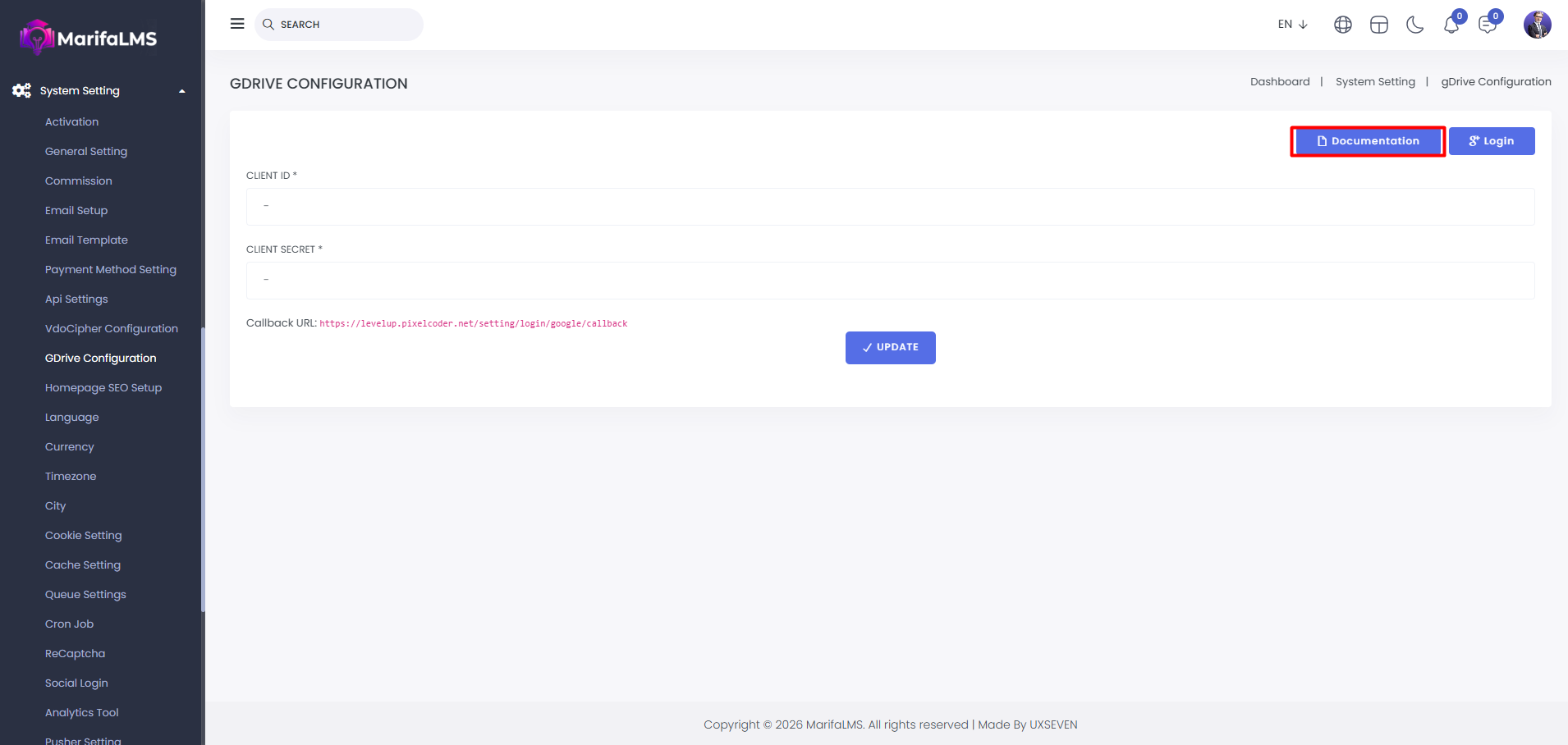Open the layout panel icon in header
Viewport: 1568px width, 745px height.
[1378, 25]
